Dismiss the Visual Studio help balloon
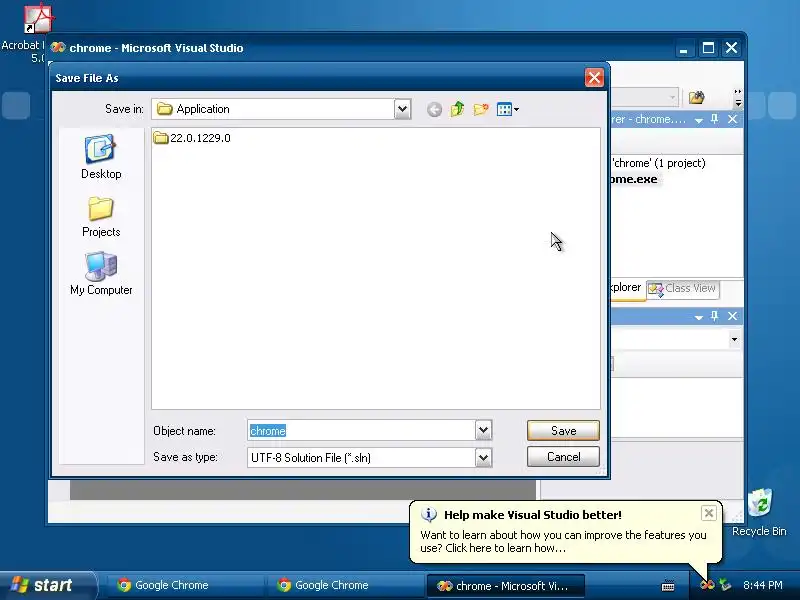The height and width of the screenshot is (600, 800). [708, 513]
